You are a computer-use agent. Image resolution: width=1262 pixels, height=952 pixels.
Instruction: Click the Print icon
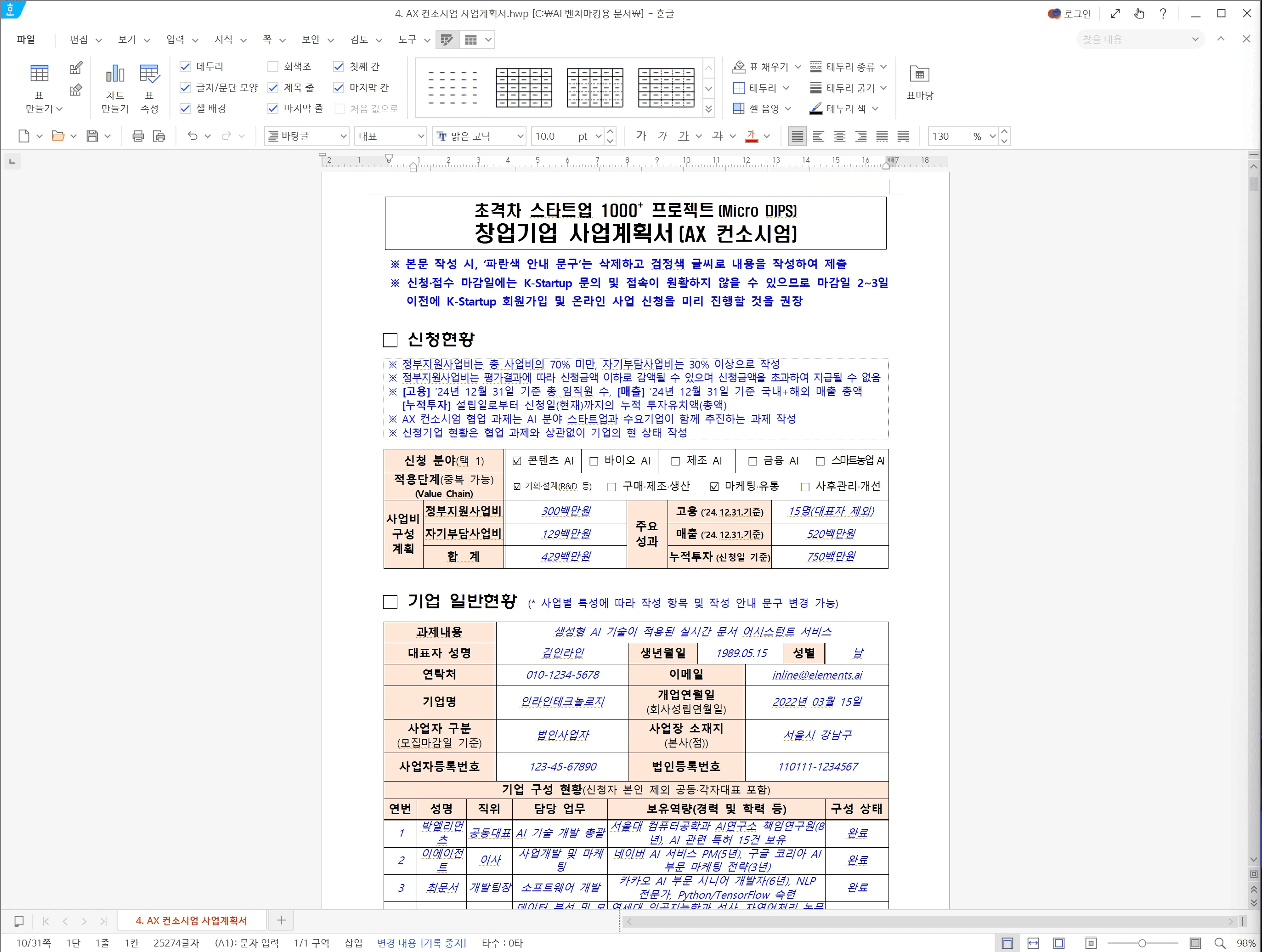(x=137, y=136)
